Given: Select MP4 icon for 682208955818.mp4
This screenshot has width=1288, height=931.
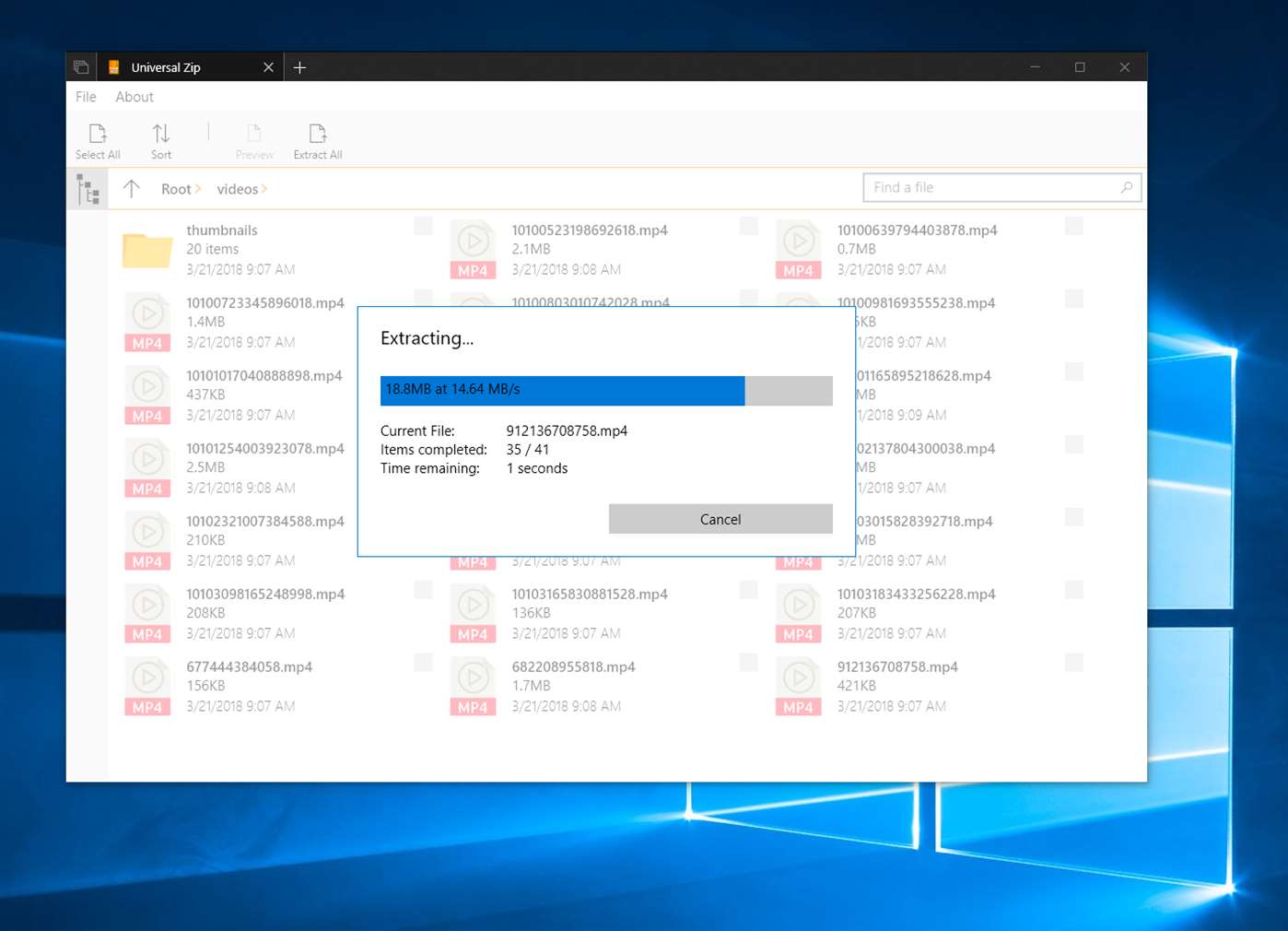Looking at the screenshot, I should point(473,687).
